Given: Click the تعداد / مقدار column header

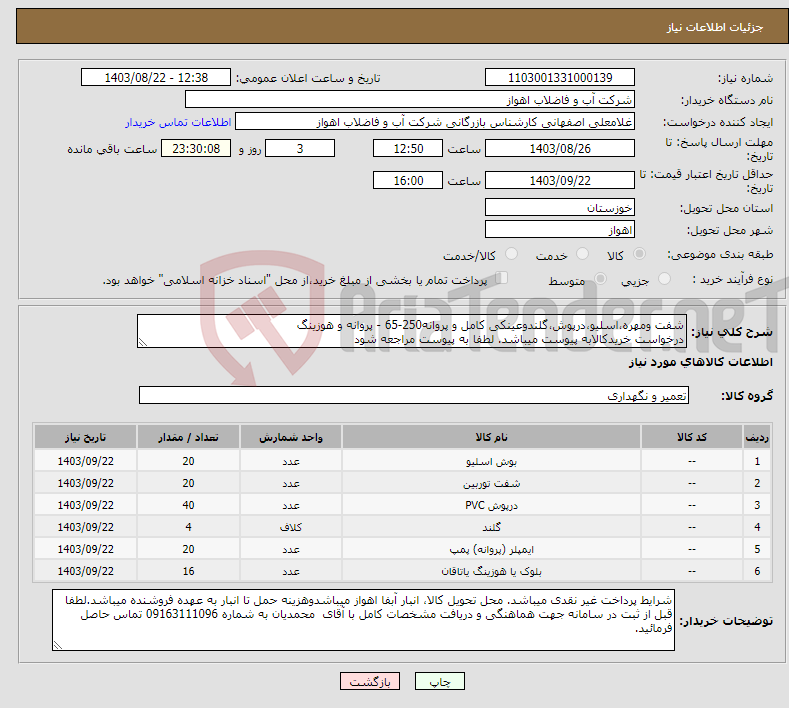Looking at the screenshot, I should [x=188, y=437].
